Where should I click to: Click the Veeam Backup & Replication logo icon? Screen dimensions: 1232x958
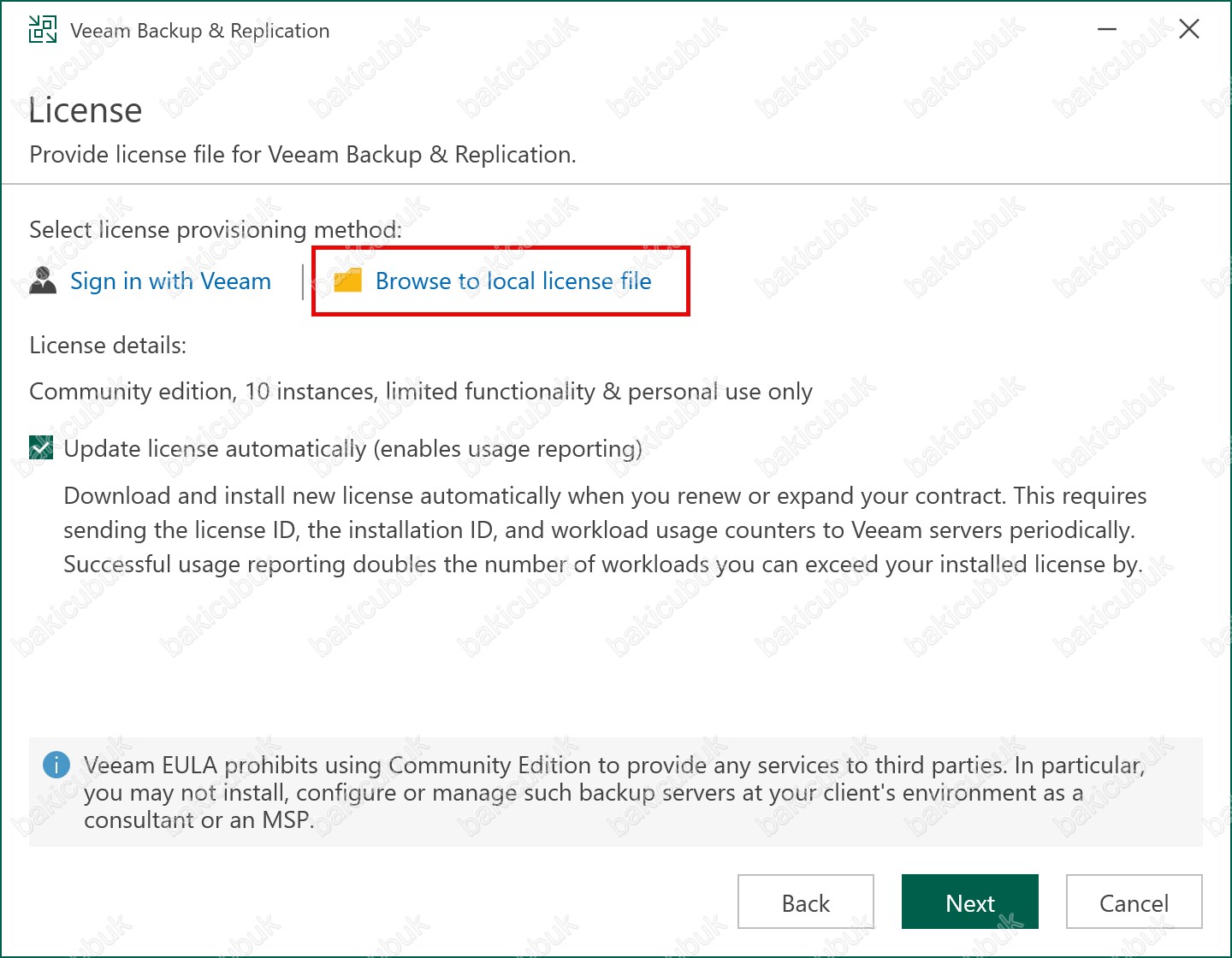click(x=43, y=29)
